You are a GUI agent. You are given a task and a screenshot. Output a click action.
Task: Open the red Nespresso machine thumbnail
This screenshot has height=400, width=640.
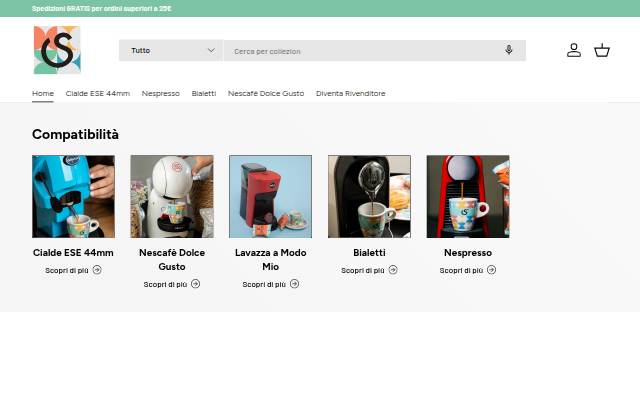[468, 196]
